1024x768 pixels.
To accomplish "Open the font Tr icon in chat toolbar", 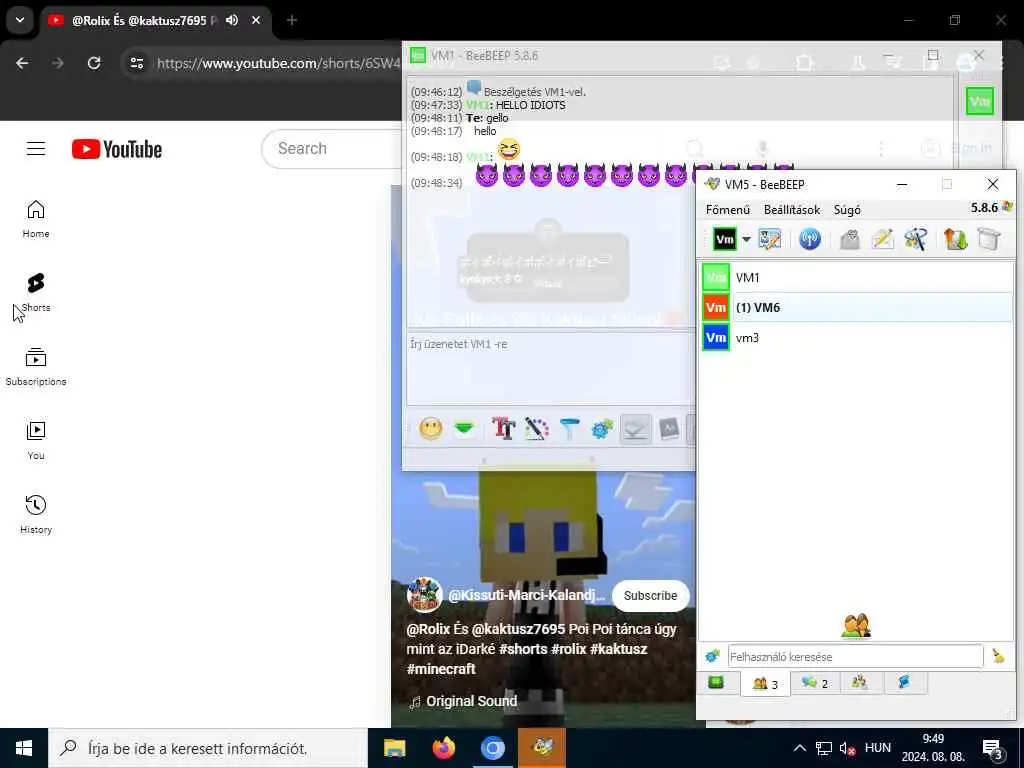I will (x=504, y=429).
